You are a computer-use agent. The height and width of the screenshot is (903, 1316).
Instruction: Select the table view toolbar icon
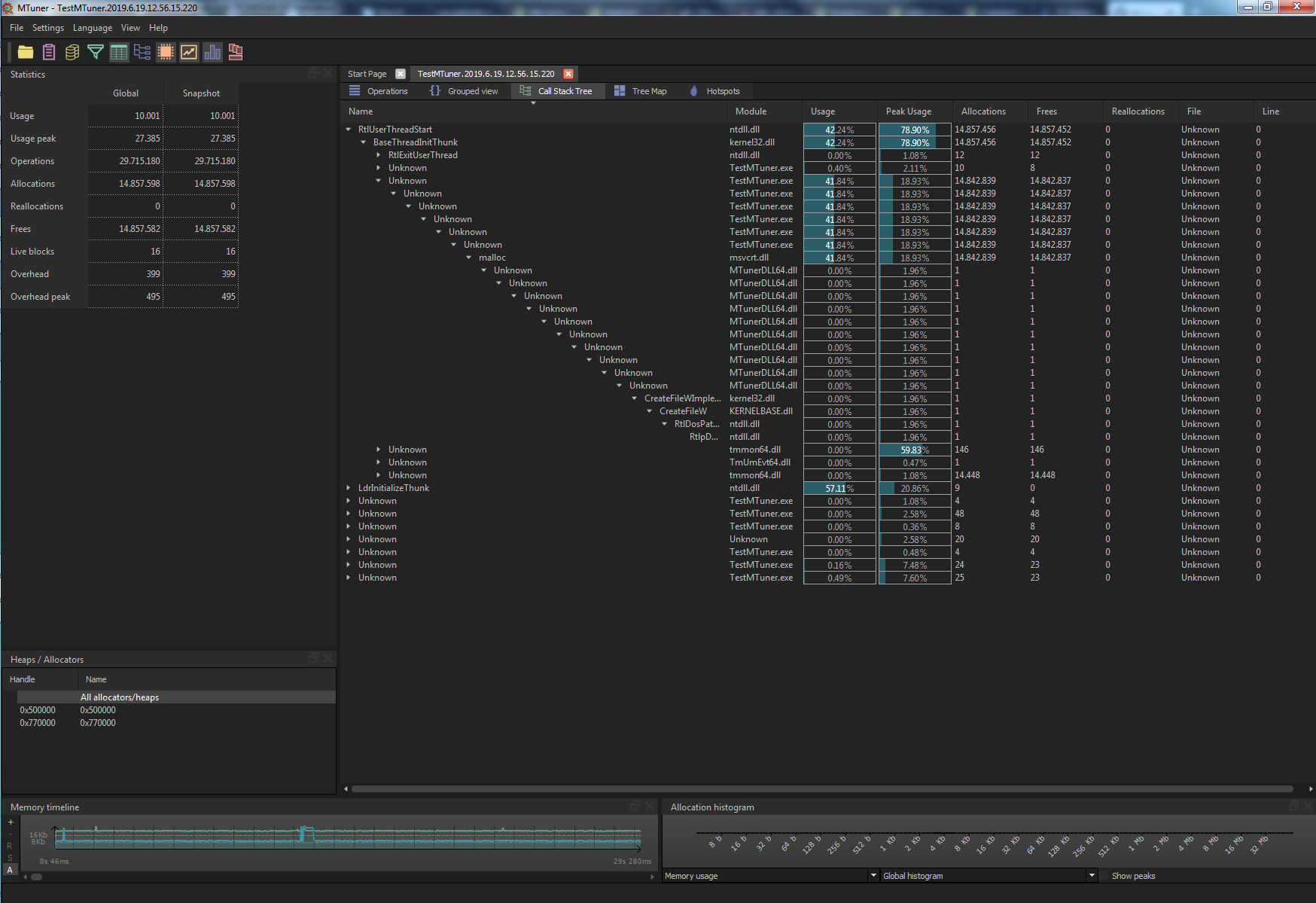[x=119, y=52]
